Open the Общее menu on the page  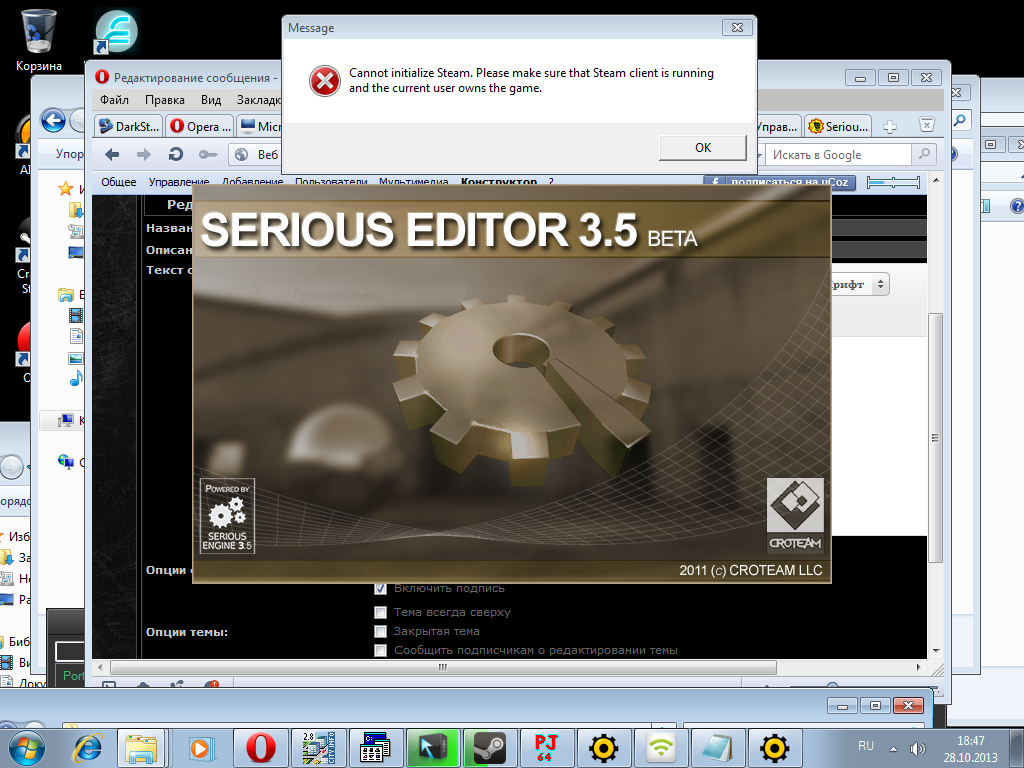click(x=119, y=182)
